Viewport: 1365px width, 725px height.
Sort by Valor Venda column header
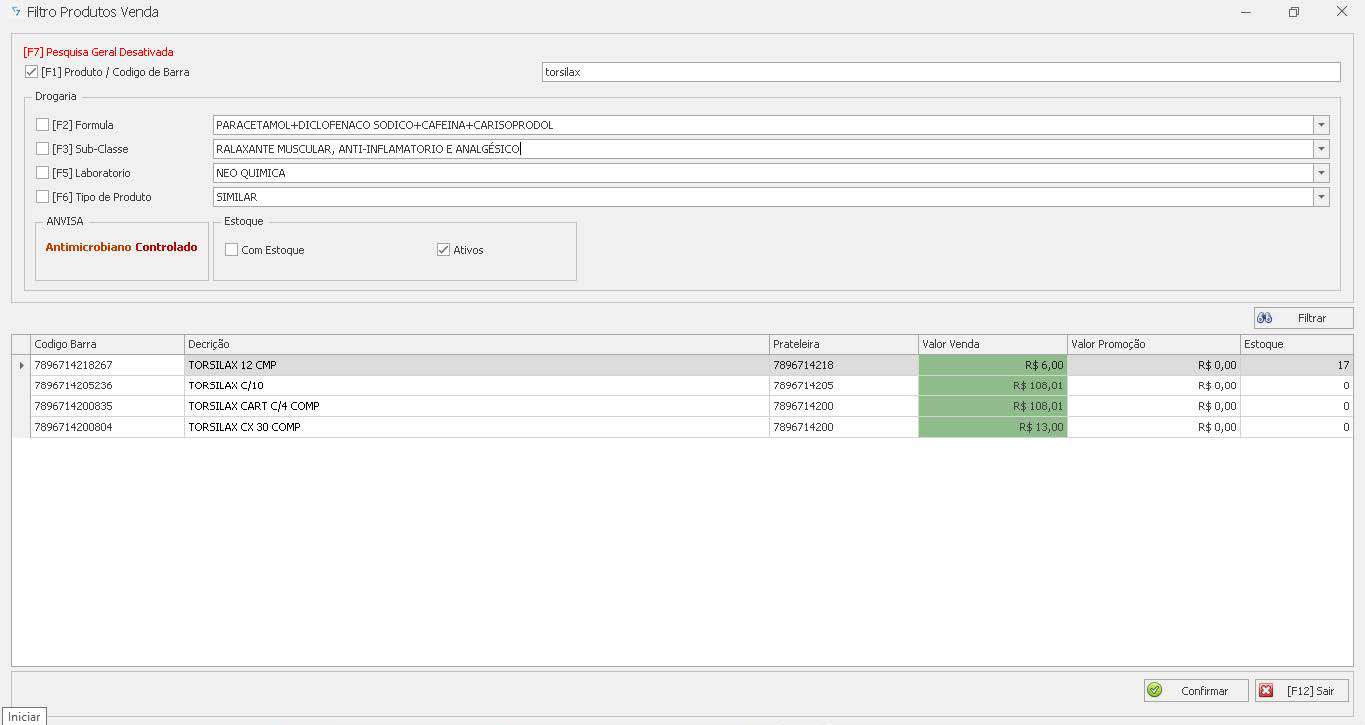(x=992, y=344)
